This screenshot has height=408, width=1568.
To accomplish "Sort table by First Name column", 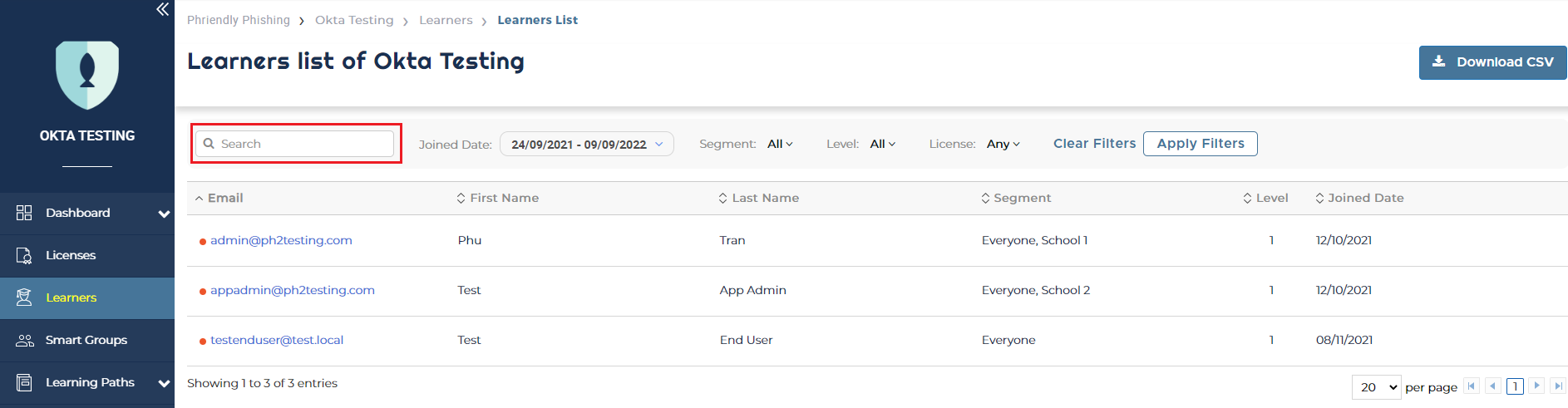I will [x=497, y=198].
